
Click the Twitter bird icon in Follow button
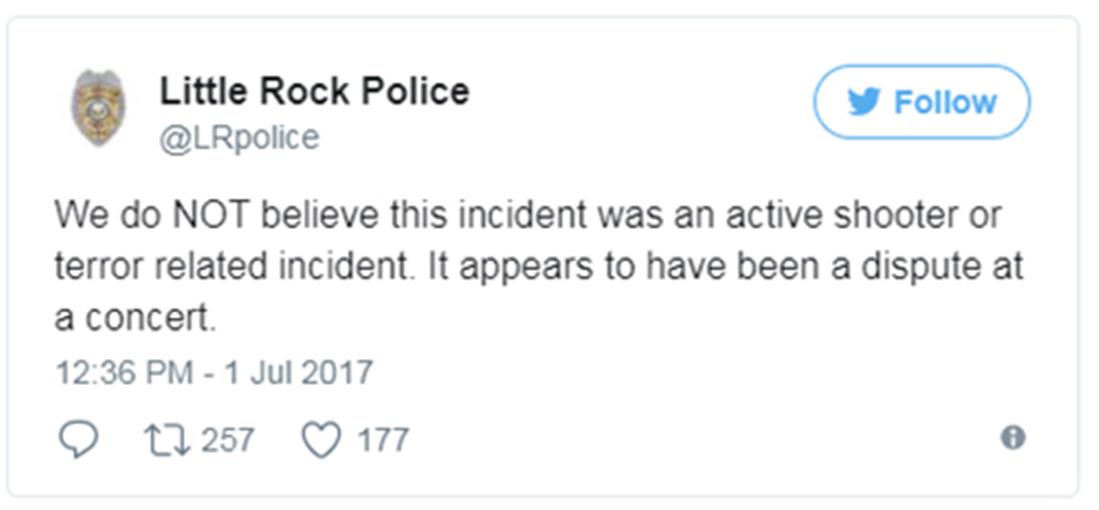pos(864,102)
